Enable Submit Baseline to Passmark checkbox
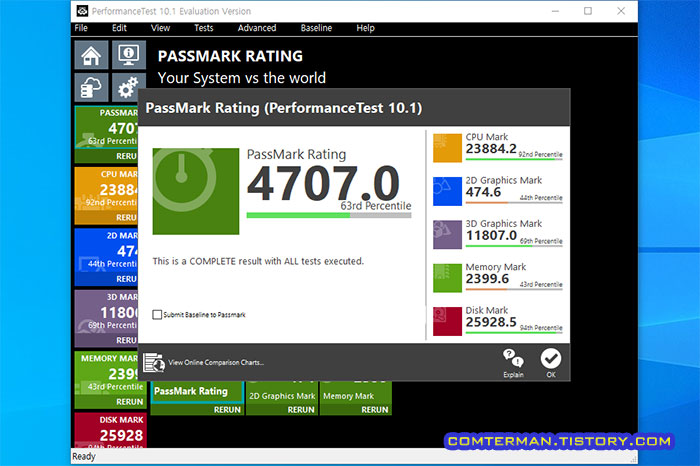The image size is (700, 466). click(157, 315)
